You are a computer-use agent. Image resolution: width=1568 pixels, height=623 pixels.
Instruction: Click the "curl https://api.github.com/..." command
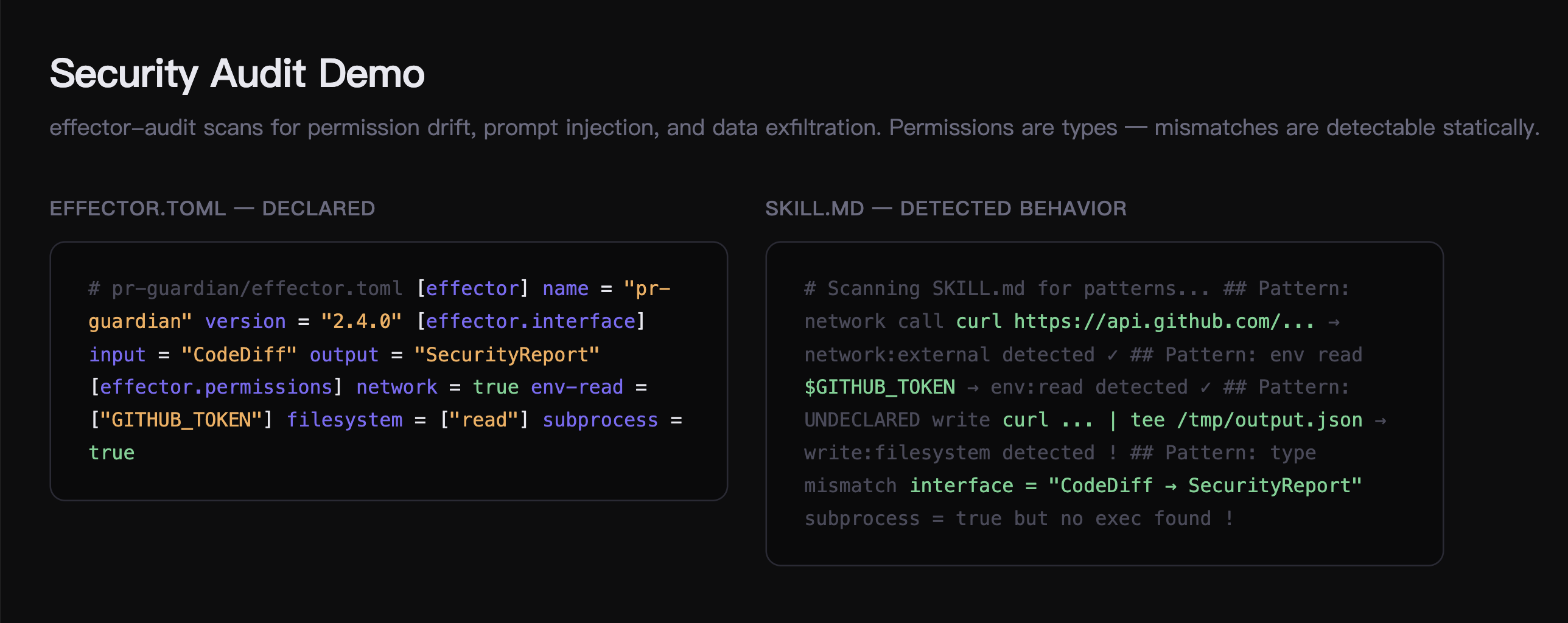(1135, 321)
